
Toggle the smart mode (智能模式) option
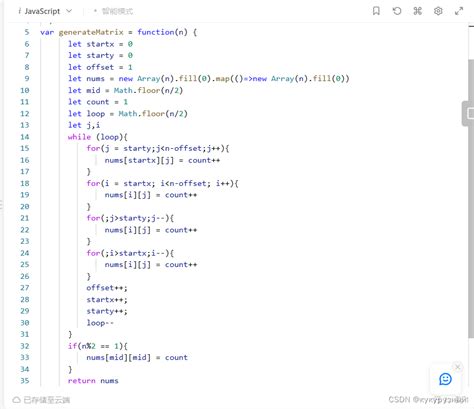[113, 11]
